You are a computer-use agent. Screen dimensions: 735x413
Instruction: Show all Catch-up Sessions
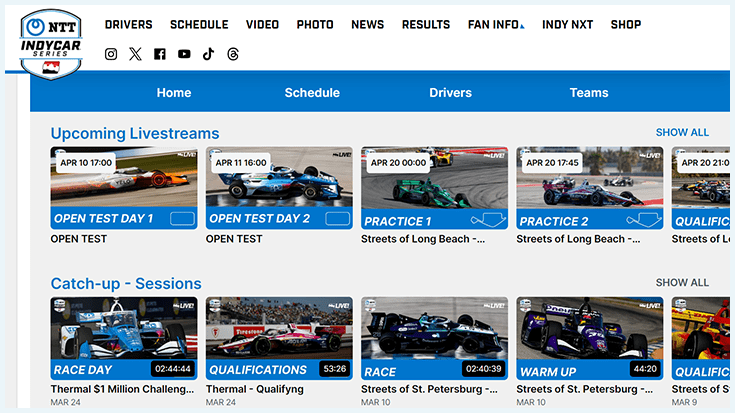pos(682,283)
